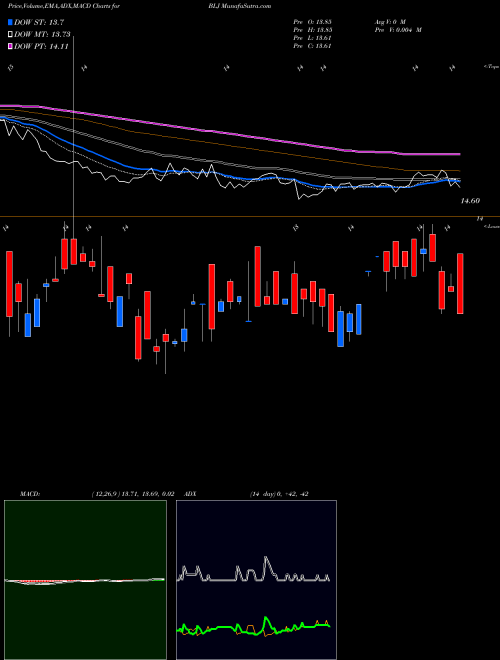The width and height of the screenshot is (500, 660).
Task: Select the 'DOW MT: 13.73' legend label
Action: pos(42,35)
